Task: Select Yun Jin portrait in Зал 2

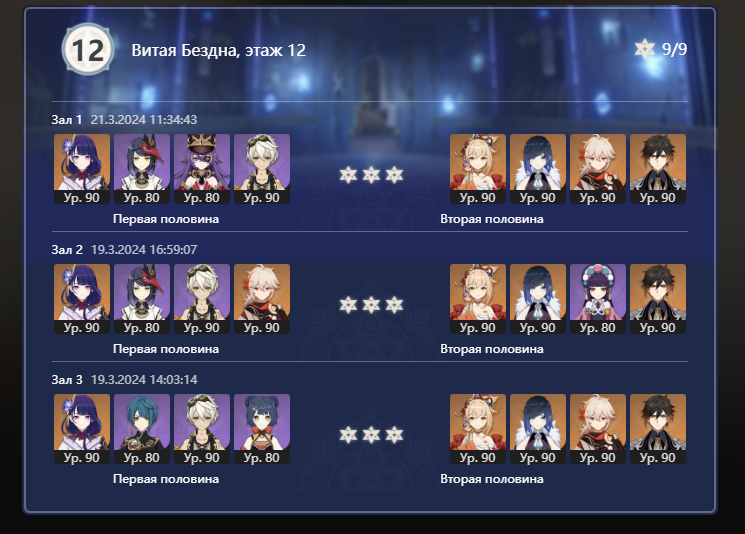Action: [598, 299]
